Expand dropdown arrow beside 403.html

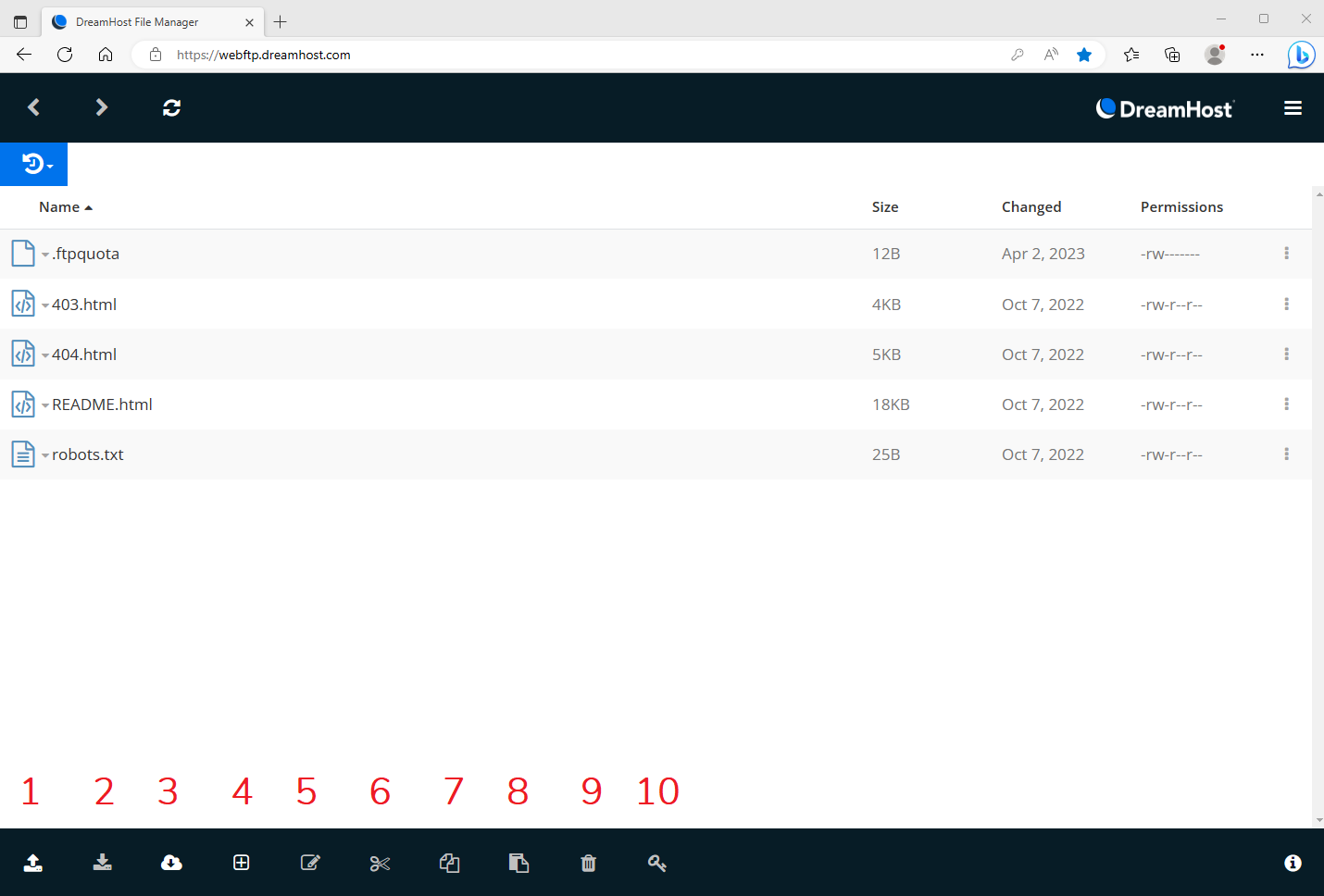point(45,305)
